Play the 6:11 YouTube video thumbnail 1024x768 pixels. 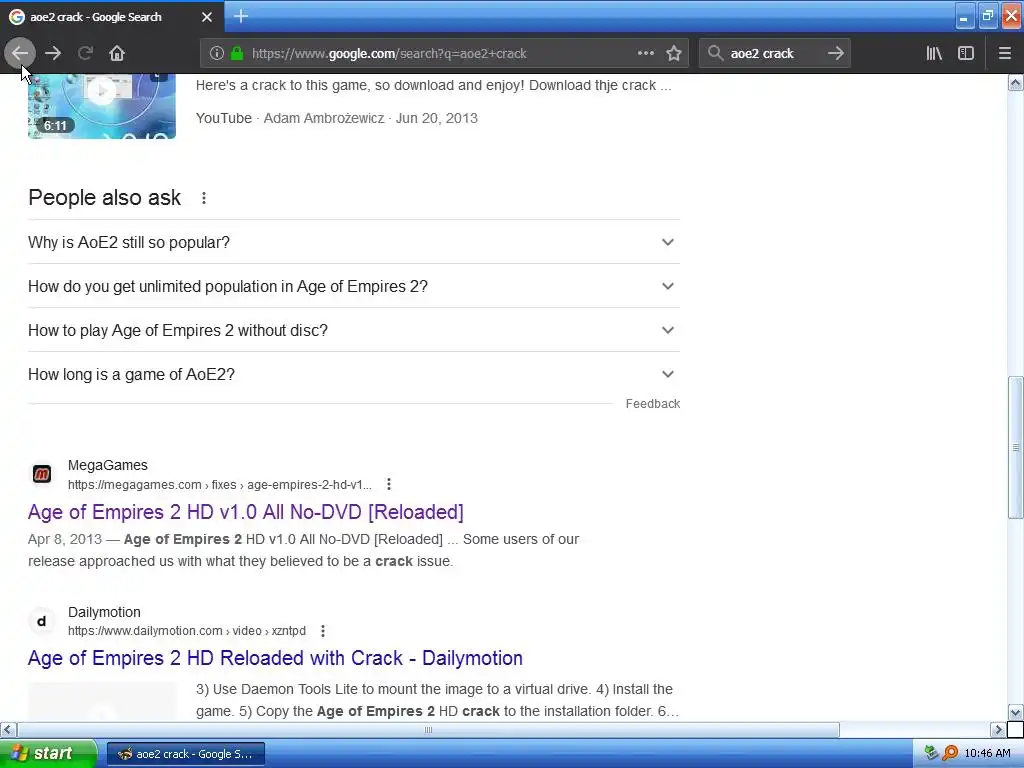[x=102, y=106]
